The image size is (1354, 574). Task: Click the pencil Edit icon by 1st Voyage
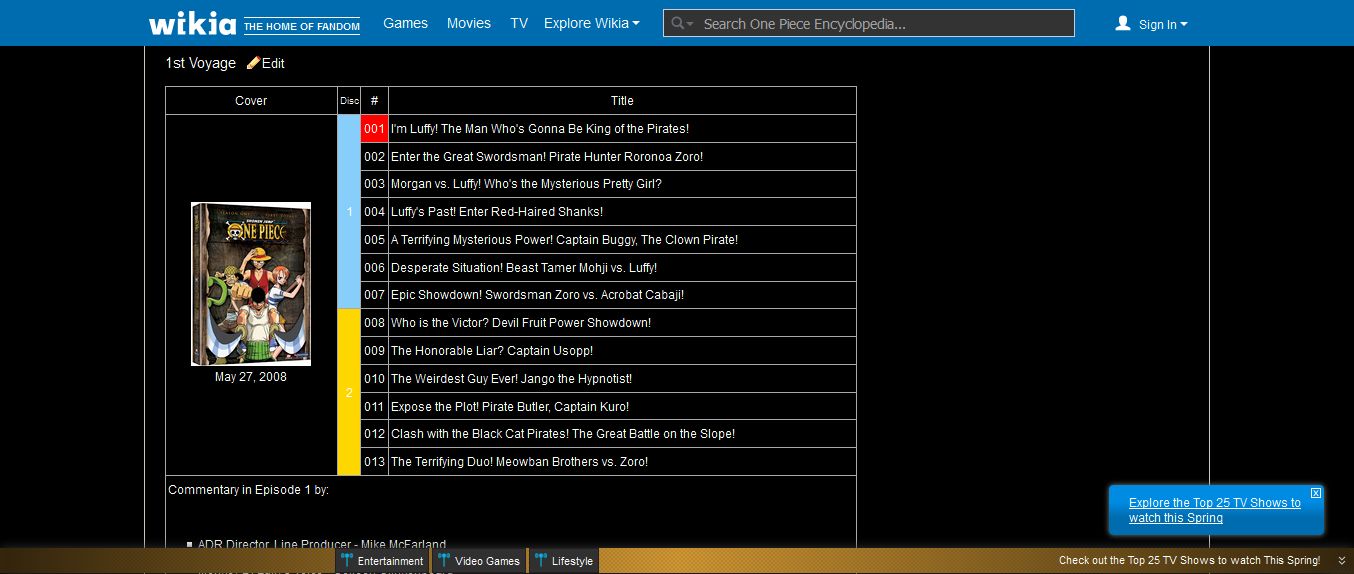253,63
